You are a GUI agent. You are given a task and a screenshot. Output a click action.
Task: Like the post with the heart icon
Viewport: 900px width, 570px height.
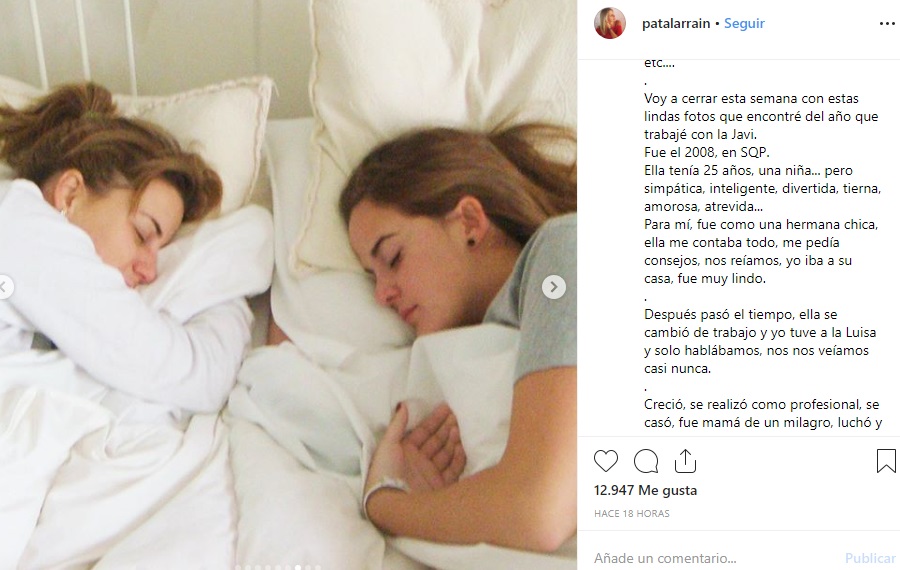[606, 461]
